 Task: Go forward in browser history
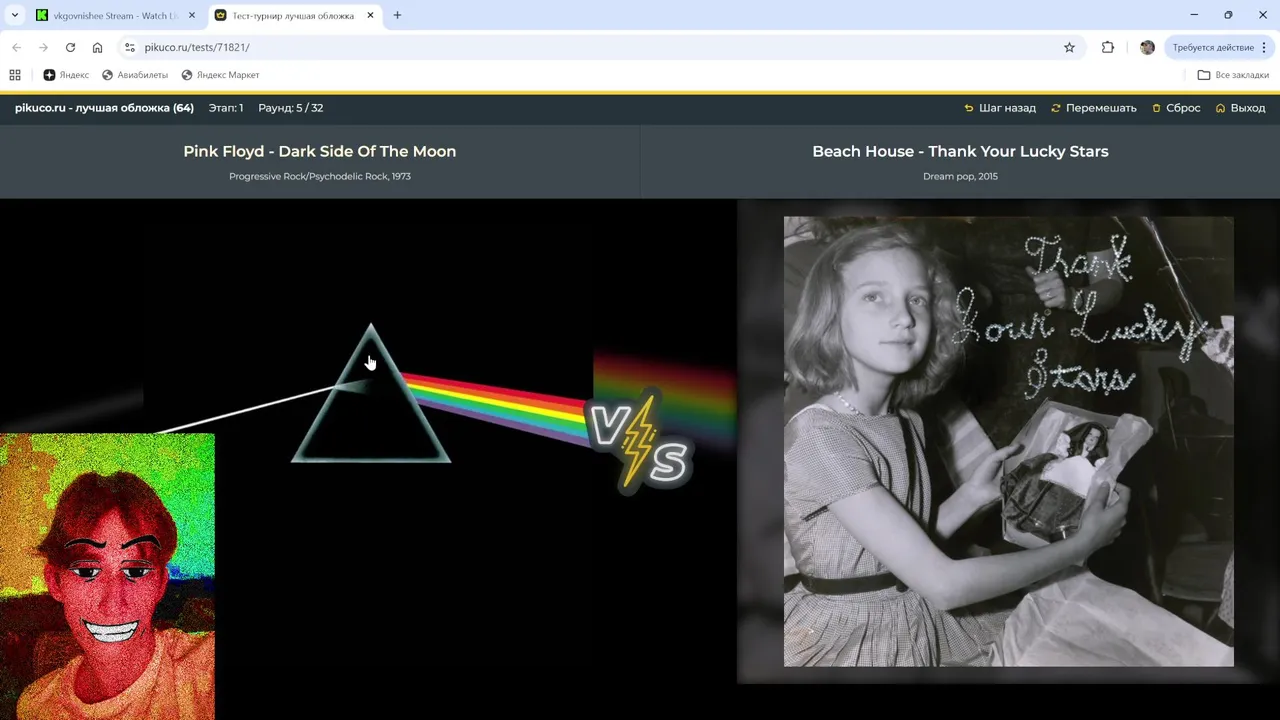point(43,47)
